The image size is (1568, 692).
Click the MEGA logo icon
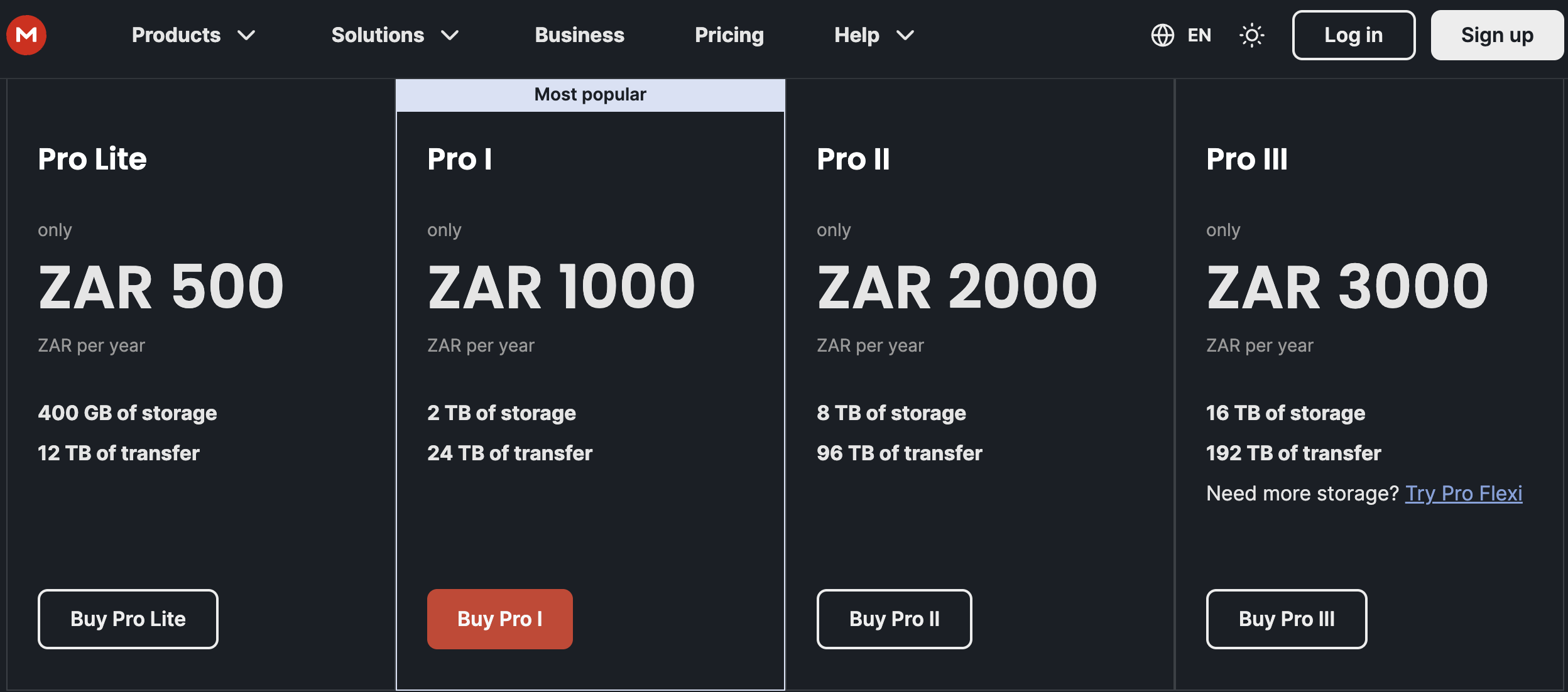click(26, 35)
